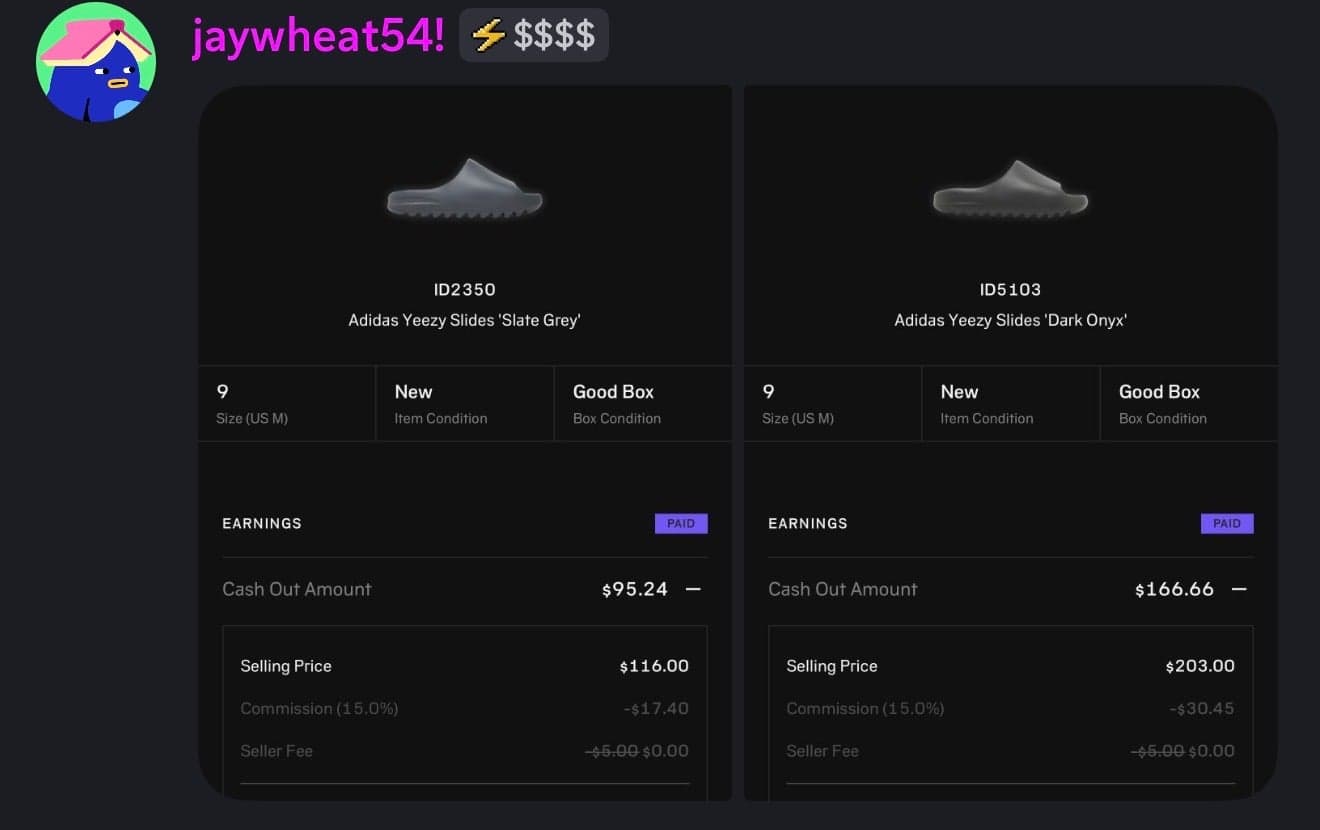This screenshot has width=1320, height=830.
Task: Click Adidas Yeezy Slides 'Dark Onyx' title
Action: (x=1010, y=321)
